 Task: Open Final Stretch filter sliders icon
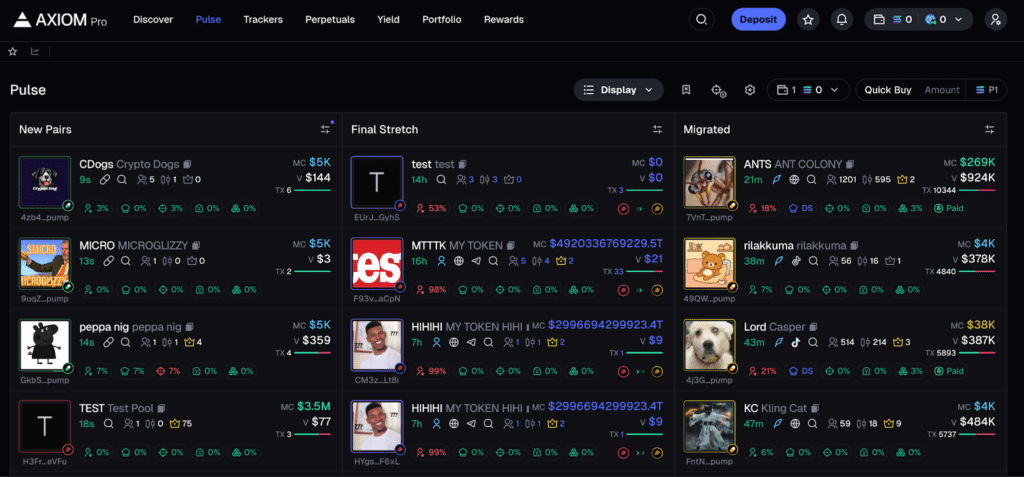click(x=658, y=129)
